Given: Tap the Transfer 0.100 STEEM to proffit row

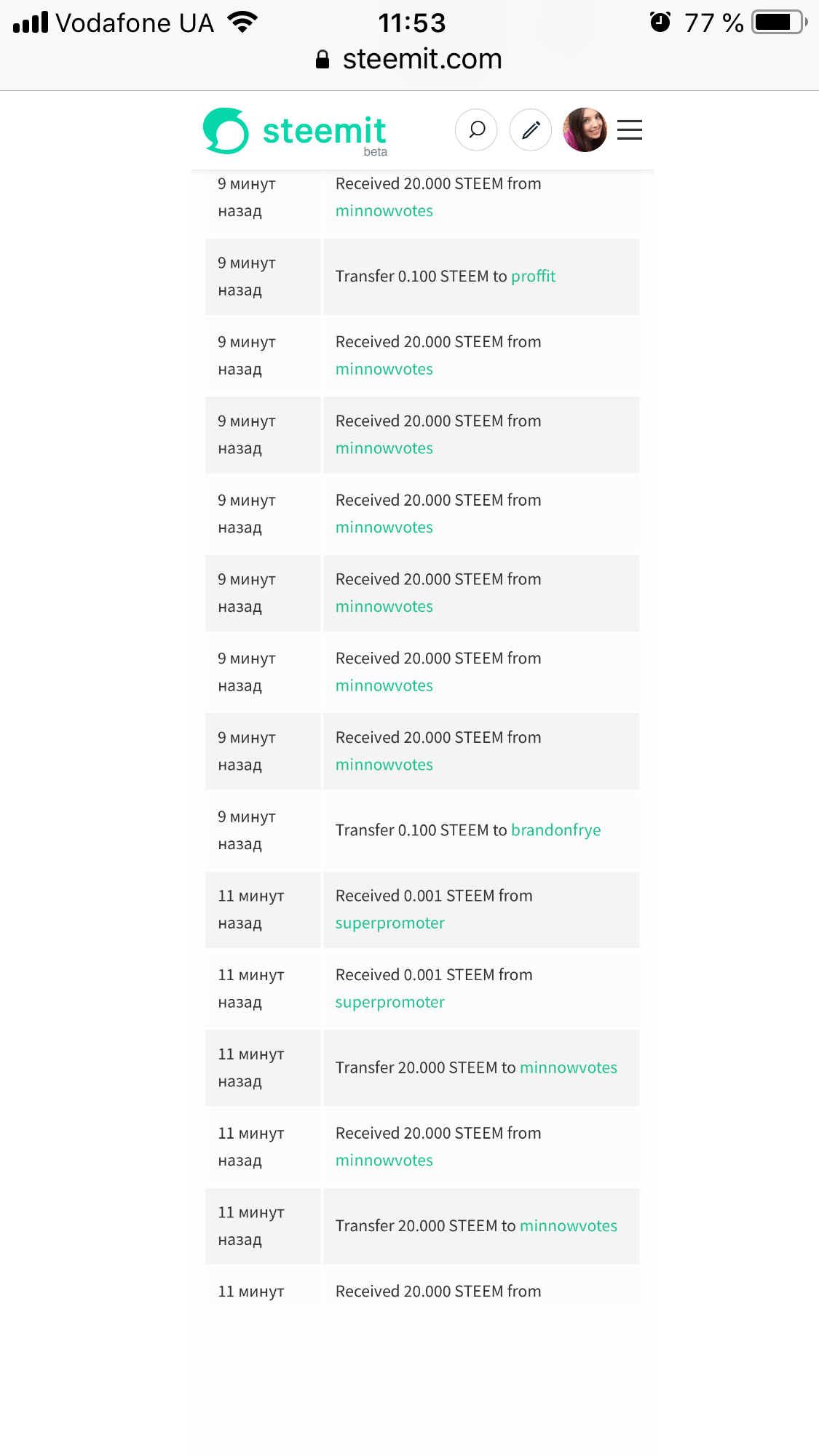Looking at the screenshot, I should [422, 277].
